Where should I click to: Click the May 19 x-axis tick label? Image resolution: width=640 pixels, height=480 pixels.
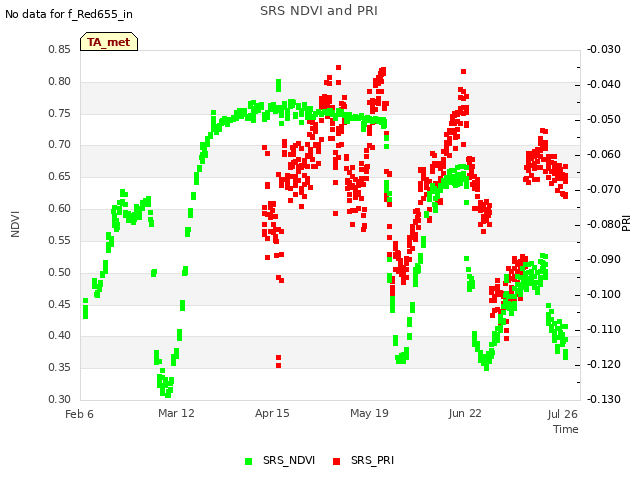[369, 413]
